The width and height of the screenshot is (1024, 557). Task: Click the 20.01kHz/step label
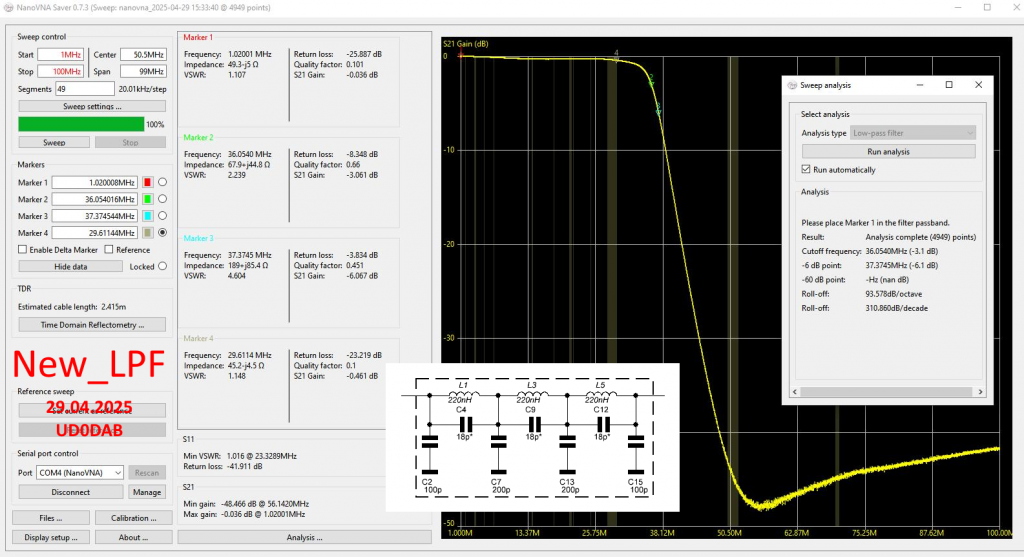[x=142, y=89]
